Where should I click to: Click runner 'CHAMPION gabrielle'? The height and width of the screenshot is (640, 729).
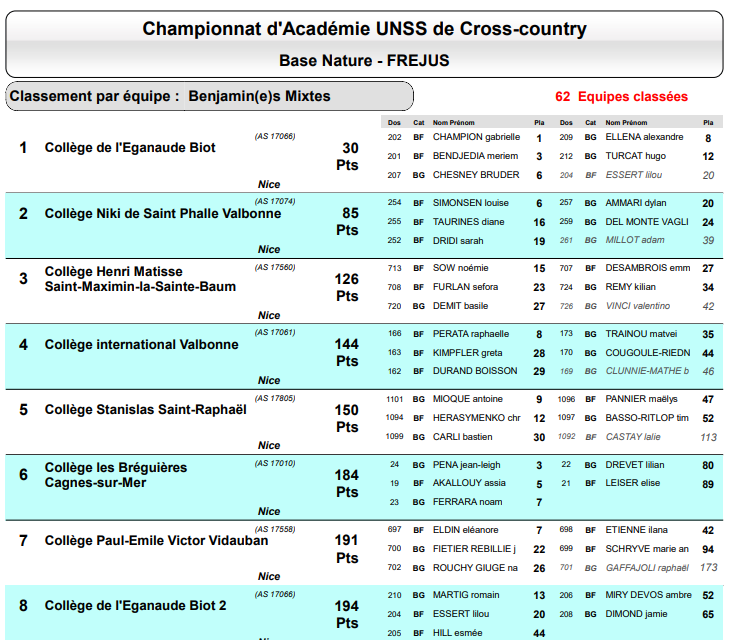[476, 137]
